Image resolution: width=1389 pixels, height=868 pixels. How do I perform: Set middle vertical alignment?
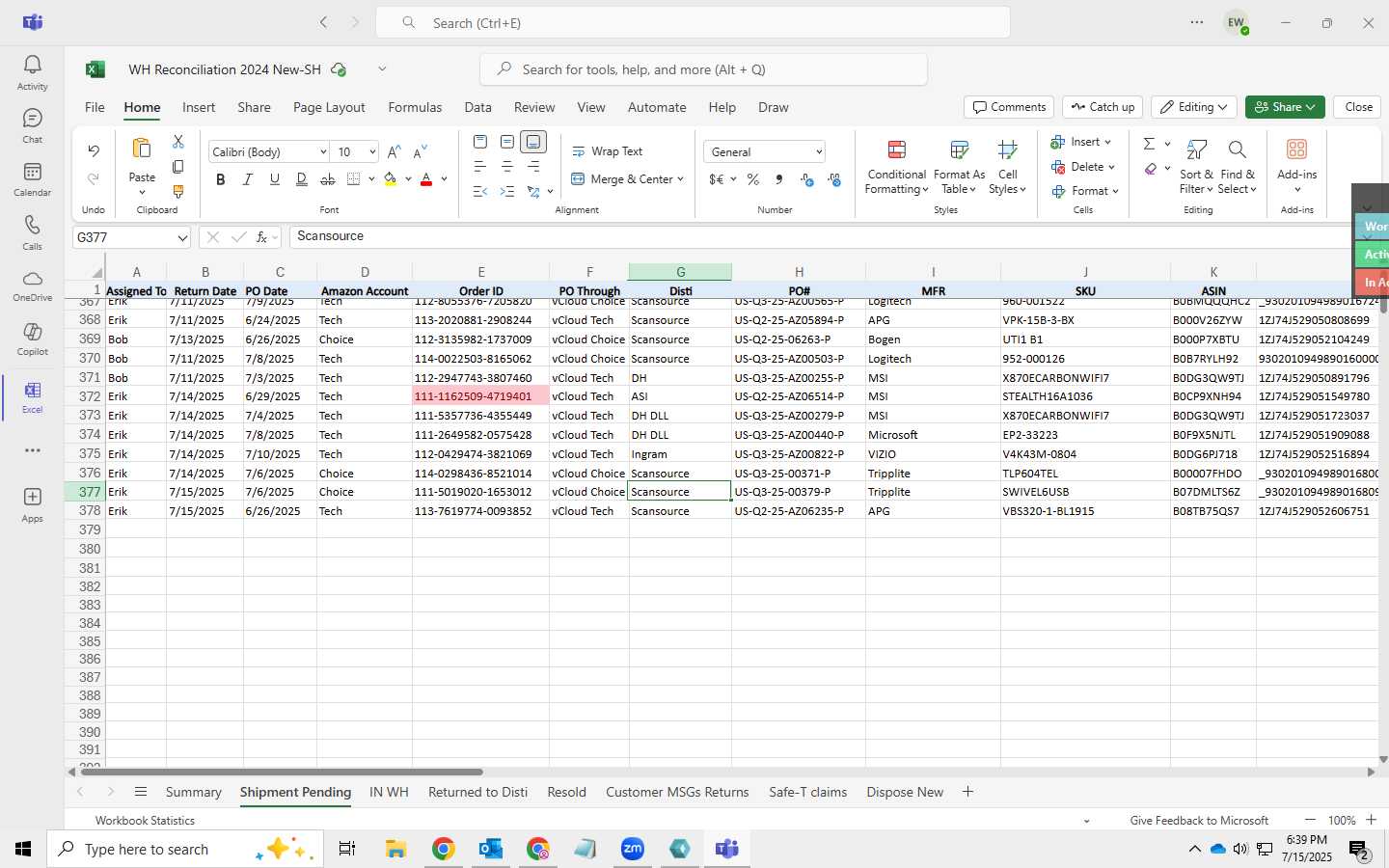507,142
